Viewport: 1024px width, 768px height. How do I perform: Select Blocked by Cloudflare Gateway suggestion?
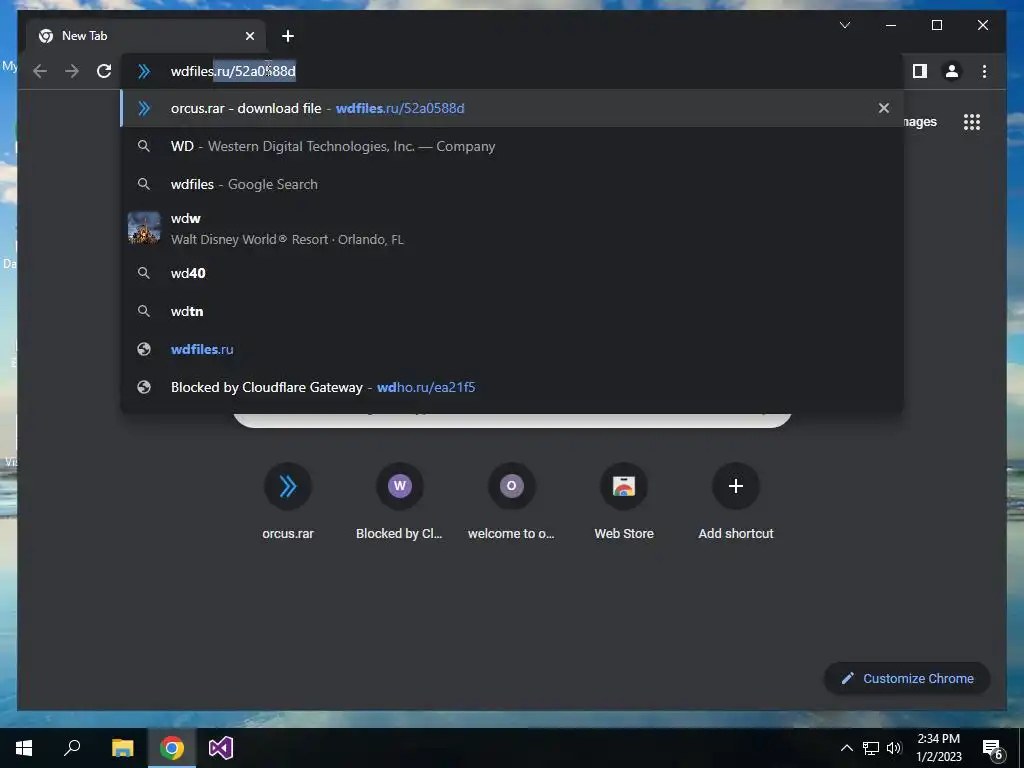512,387
